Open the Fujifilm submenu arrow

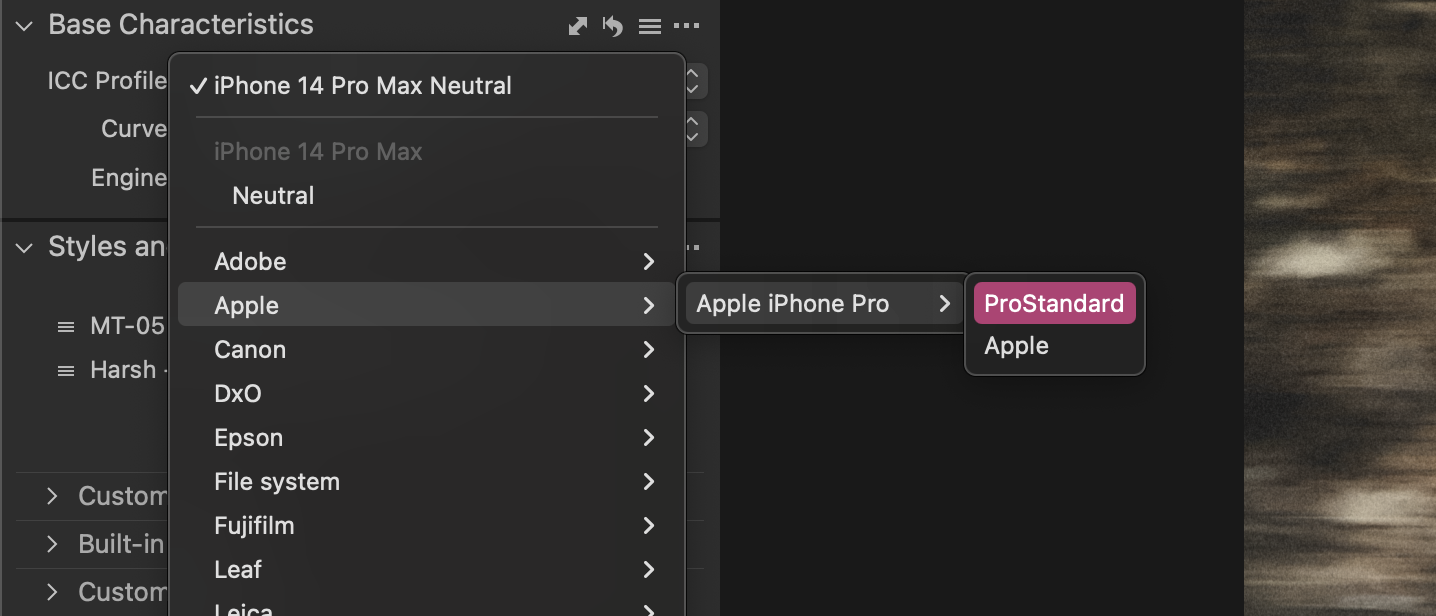pos(649,526)
